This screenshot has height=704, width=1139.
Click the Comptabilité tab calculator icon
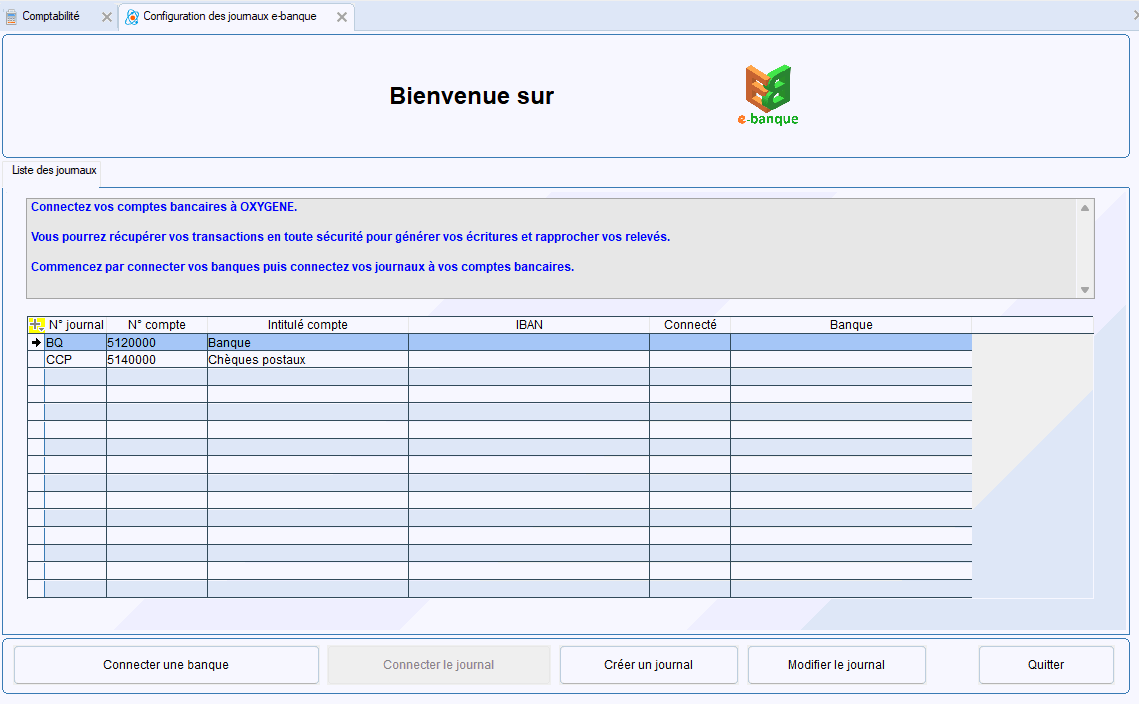point(12,17)
